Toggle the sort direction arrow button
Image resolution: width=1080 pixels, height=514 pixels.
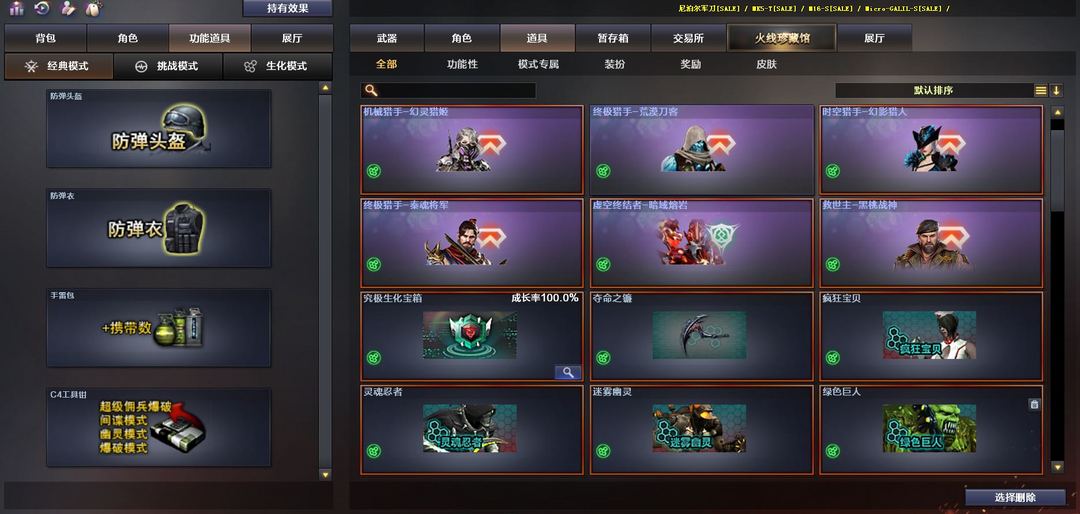[x=1056, y=90]
